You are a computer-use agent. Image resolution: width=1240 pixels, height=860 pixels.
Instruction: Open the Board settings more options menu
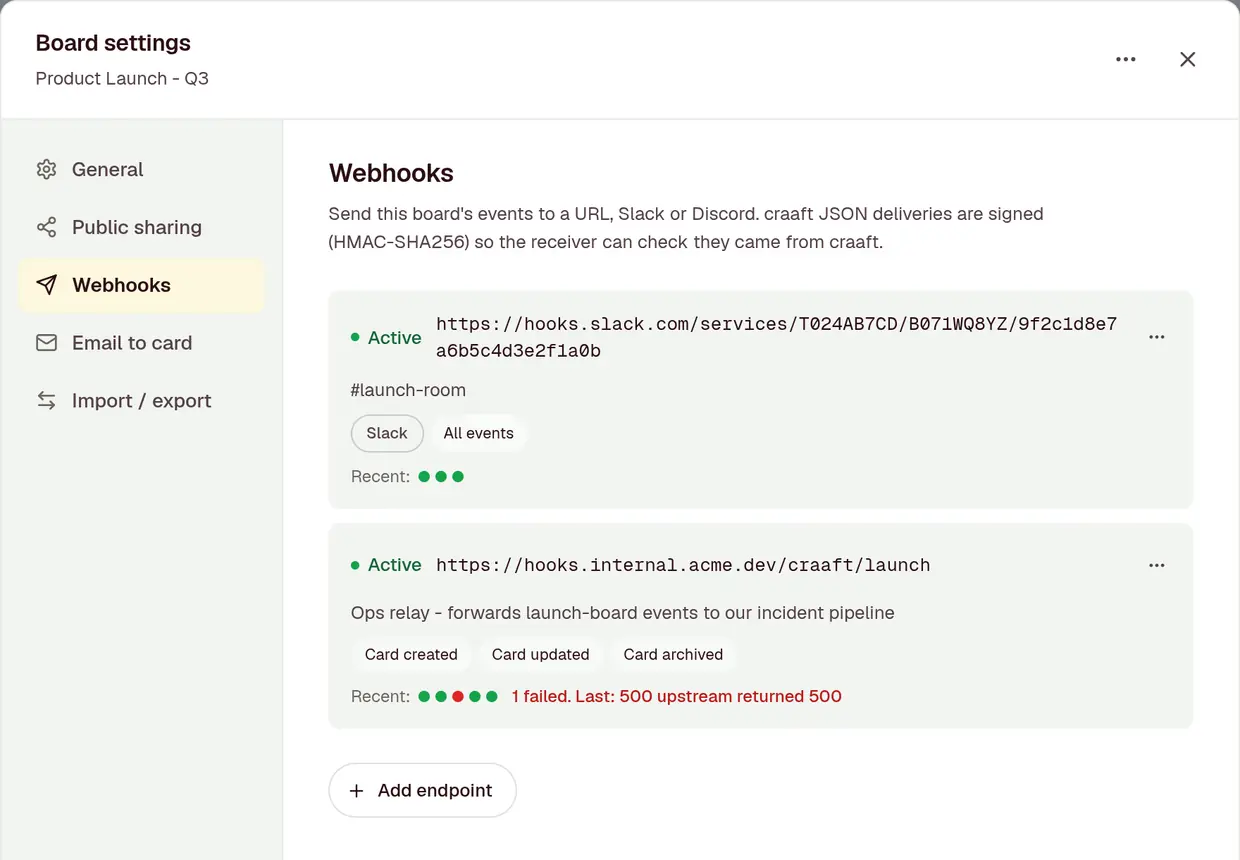tap(1126, 59)
